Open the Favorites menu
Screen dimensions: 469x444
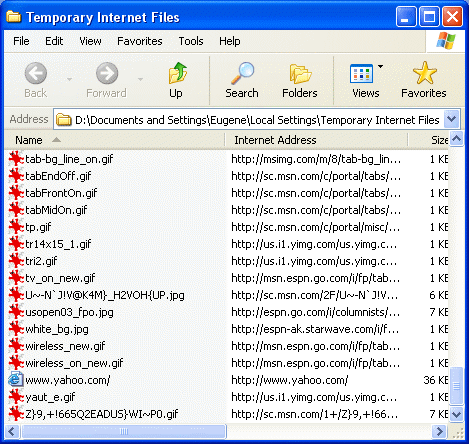140,41
